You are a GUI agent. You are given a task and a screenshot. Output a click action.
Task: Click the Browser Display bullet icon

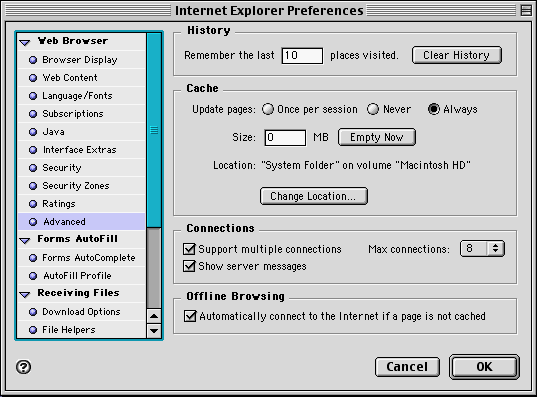click(x=33, y=60)
